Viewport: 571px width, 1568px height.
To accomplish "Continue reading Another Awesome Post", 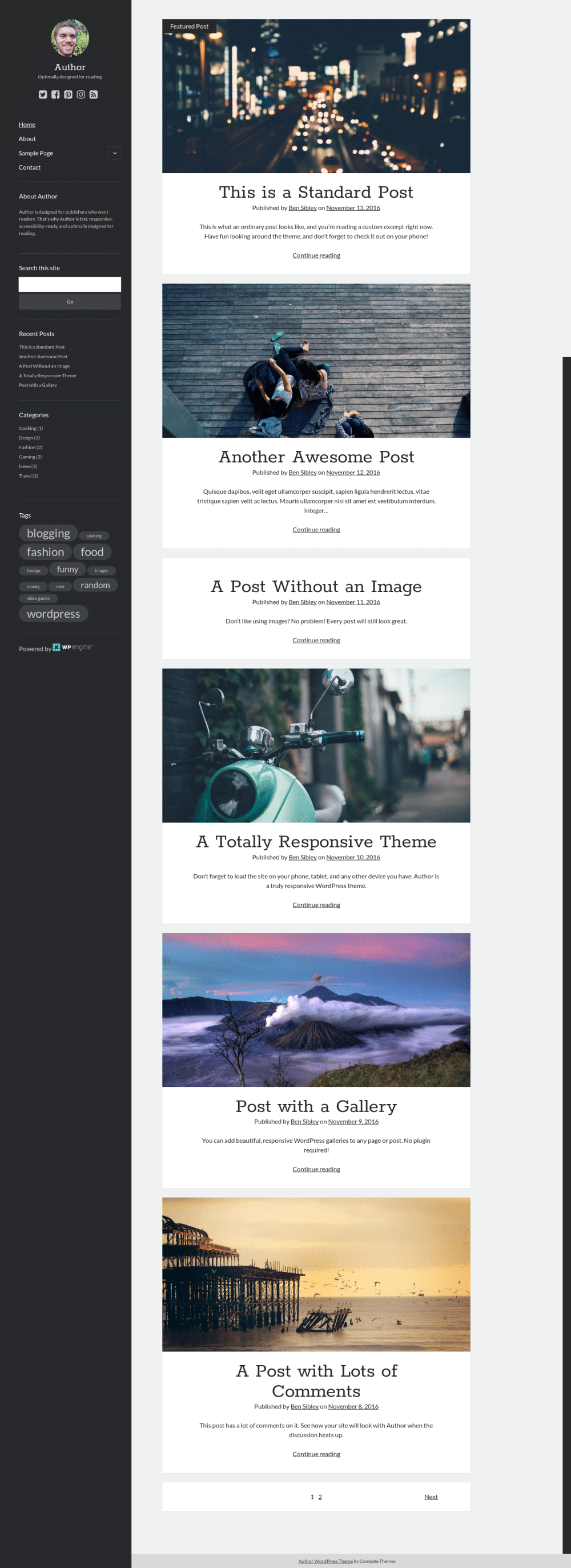I will pyautogui.click(x=316, y=530).
